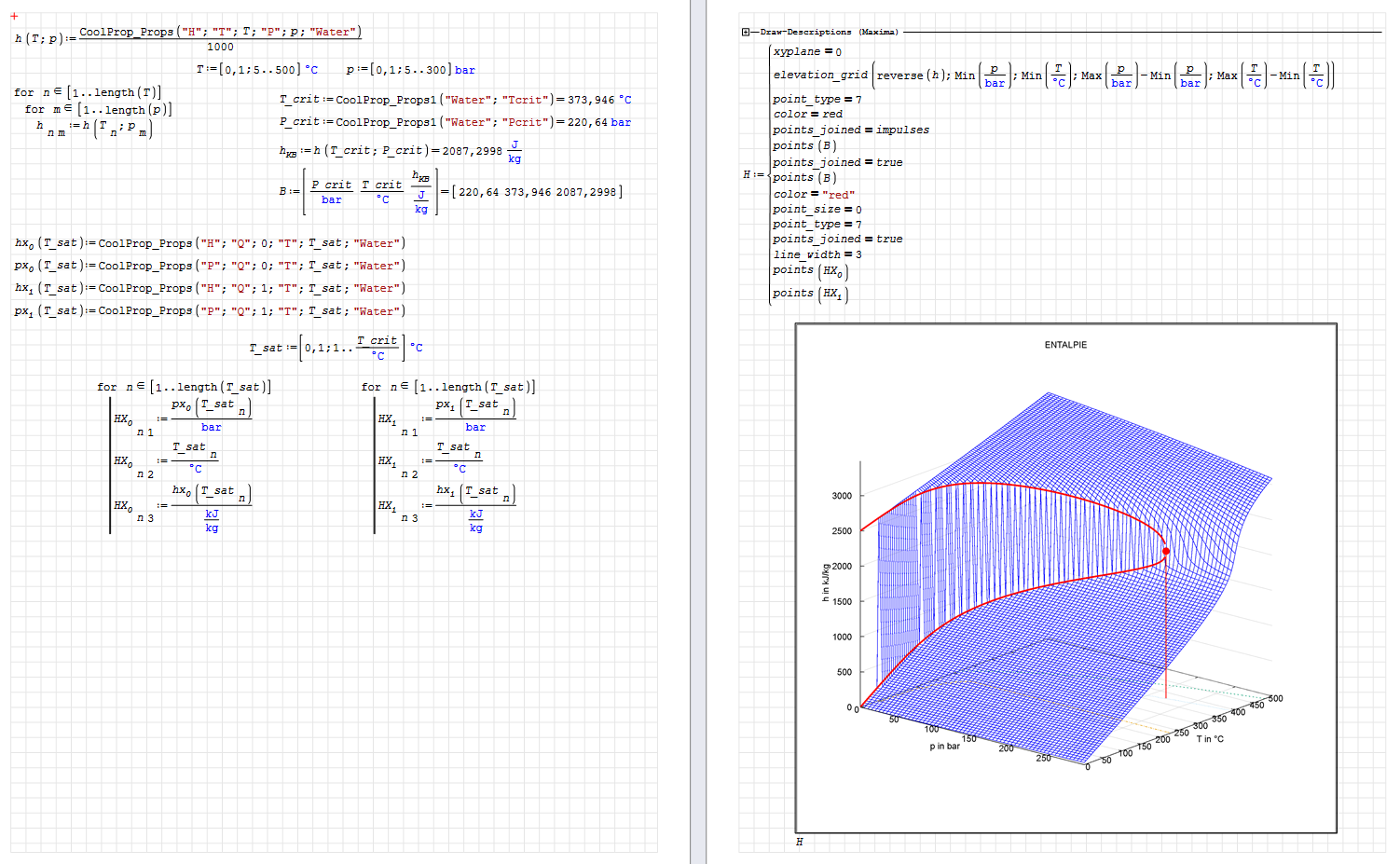Click the T_sat range definition
Image resolution: width=1400 pixels, height=864 pixels.
[336, 348]
